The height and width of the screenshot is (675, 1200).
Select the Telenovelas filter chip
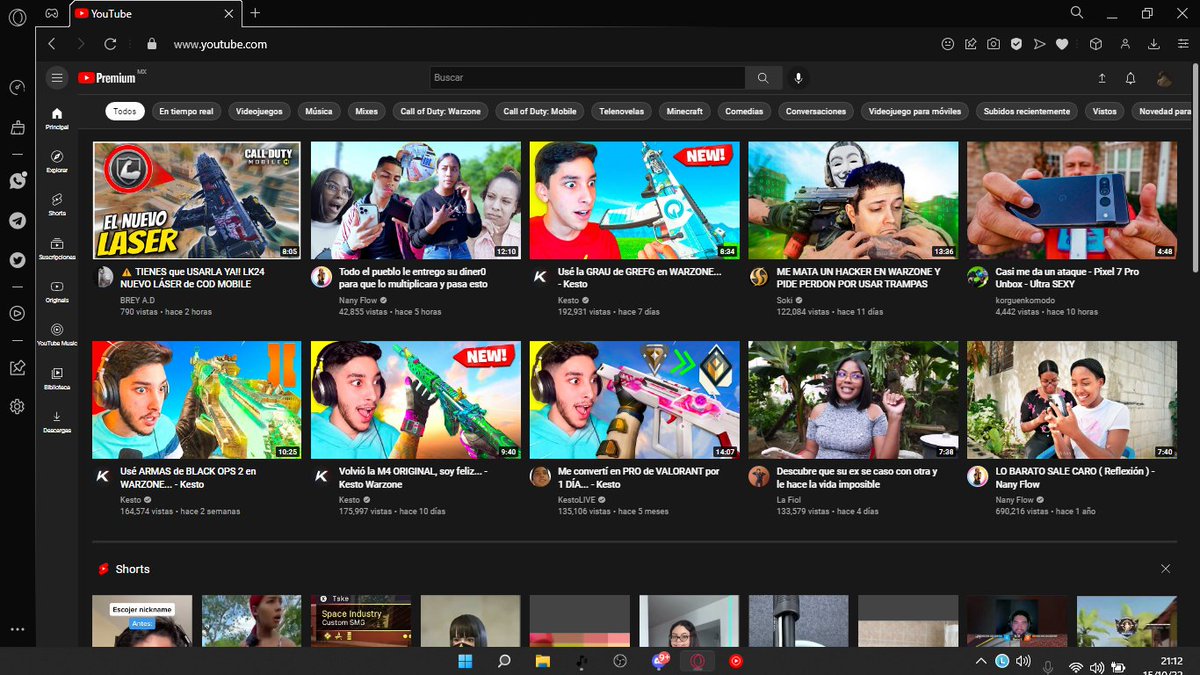[622, 112]
